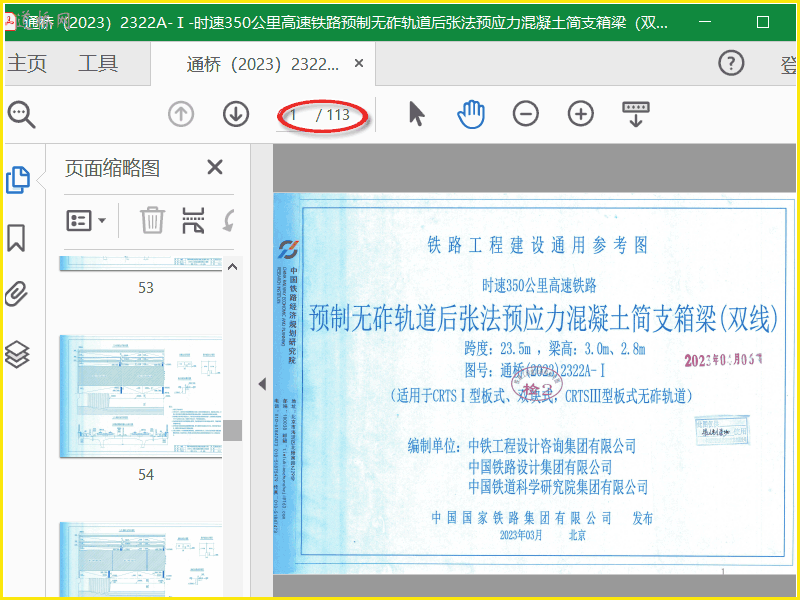The width and height of the screenshot is (800, 600).
Task: Click the document heading 铁路工程建设通用参考图
Action: [x=538, y=245]
